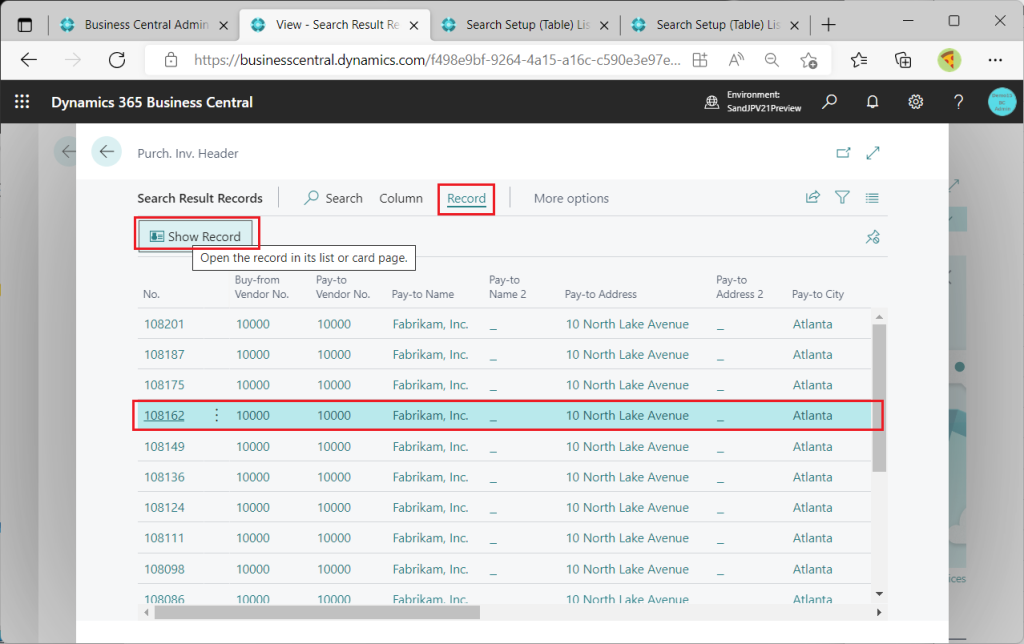1024x644 pixels.
Task: Open the browser Favorites list
Action: point(859,60)
